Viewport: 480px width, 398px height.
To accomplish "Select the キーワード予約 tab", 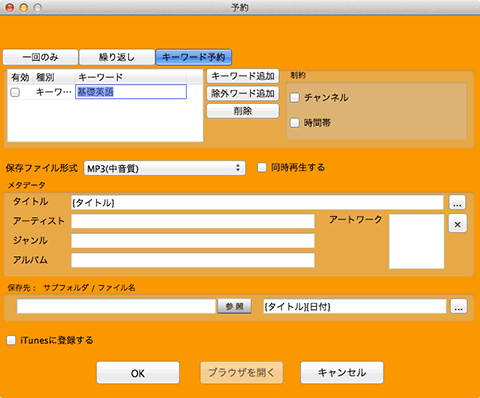I will [x=193, y=57].
